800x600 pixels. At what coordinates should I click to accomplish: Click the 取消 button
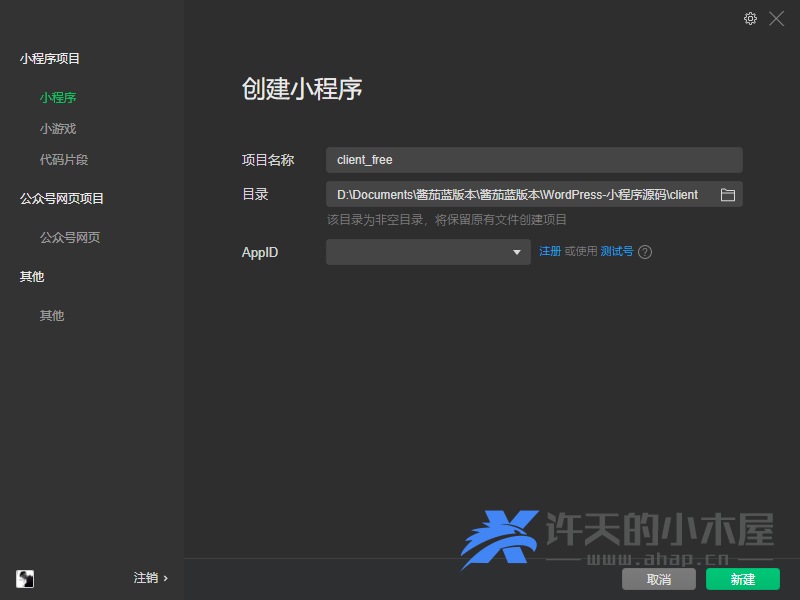659,579
